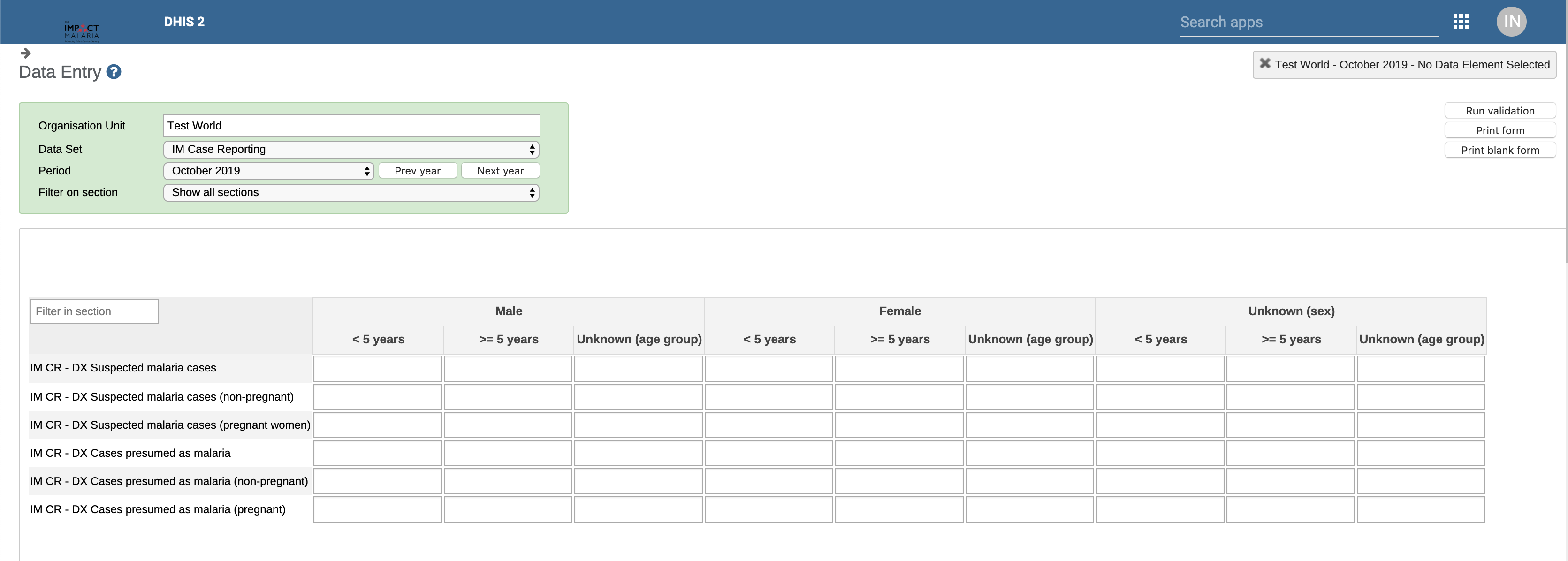Click the Filter in section field
The height and width of the screenshot is (561, 1568).
tap(94, 311)
